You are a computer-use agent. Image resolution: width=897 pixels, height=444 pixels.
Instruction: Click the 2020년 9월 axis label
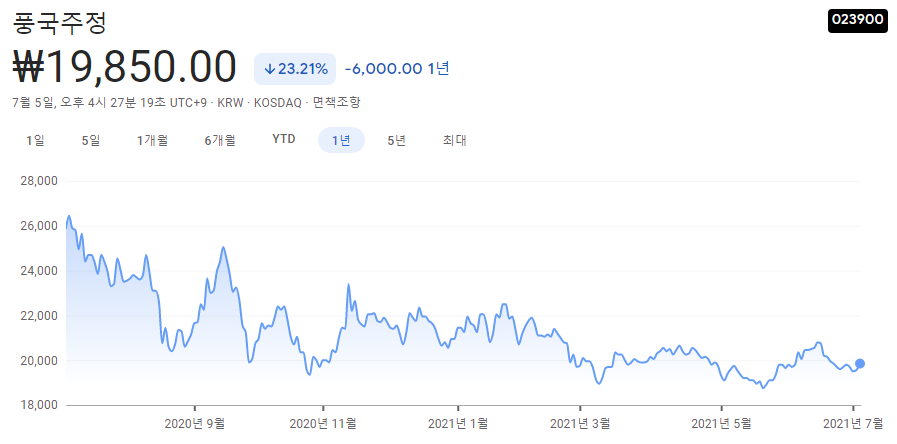point(195,423)
